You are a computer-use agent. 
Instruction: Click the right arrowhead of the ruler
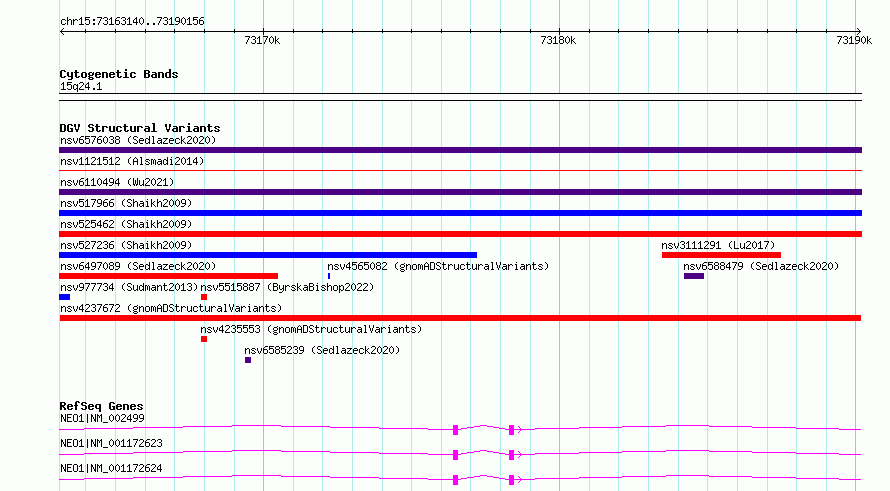[x=859, y=32]
